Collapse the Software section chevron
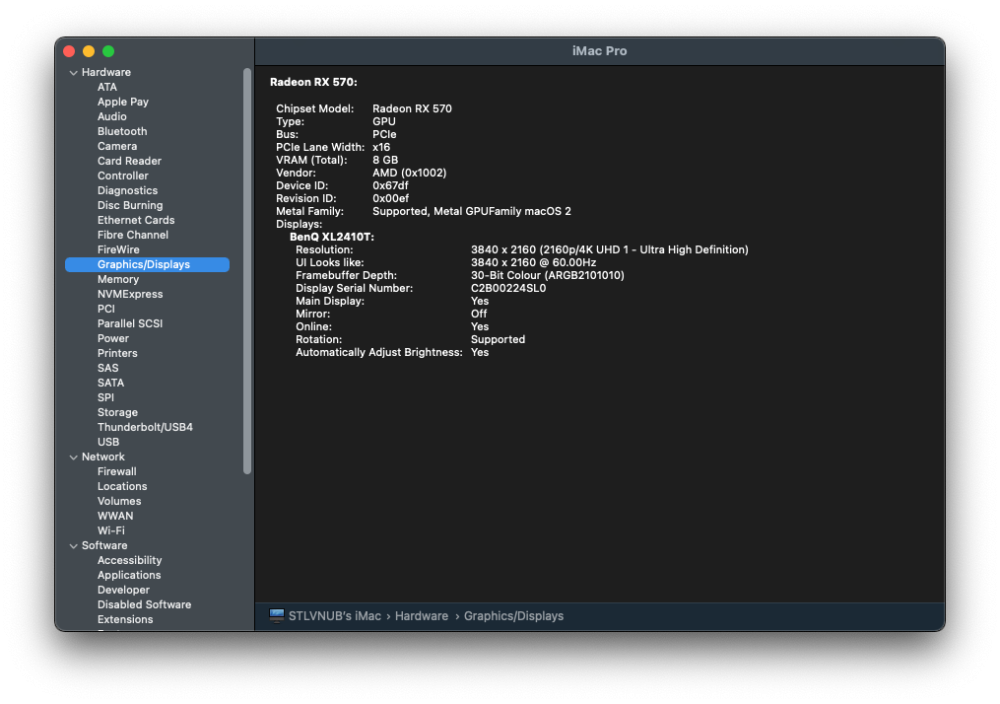This screenshot has width=1000, height=704. [x=73, y=546]
